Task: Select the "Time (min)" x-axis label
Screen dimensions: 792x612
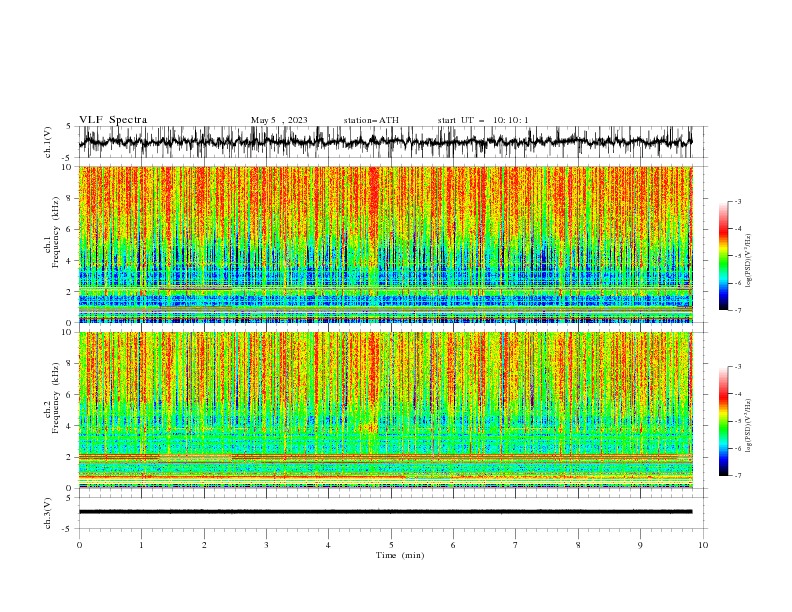Action: (400, 555)
